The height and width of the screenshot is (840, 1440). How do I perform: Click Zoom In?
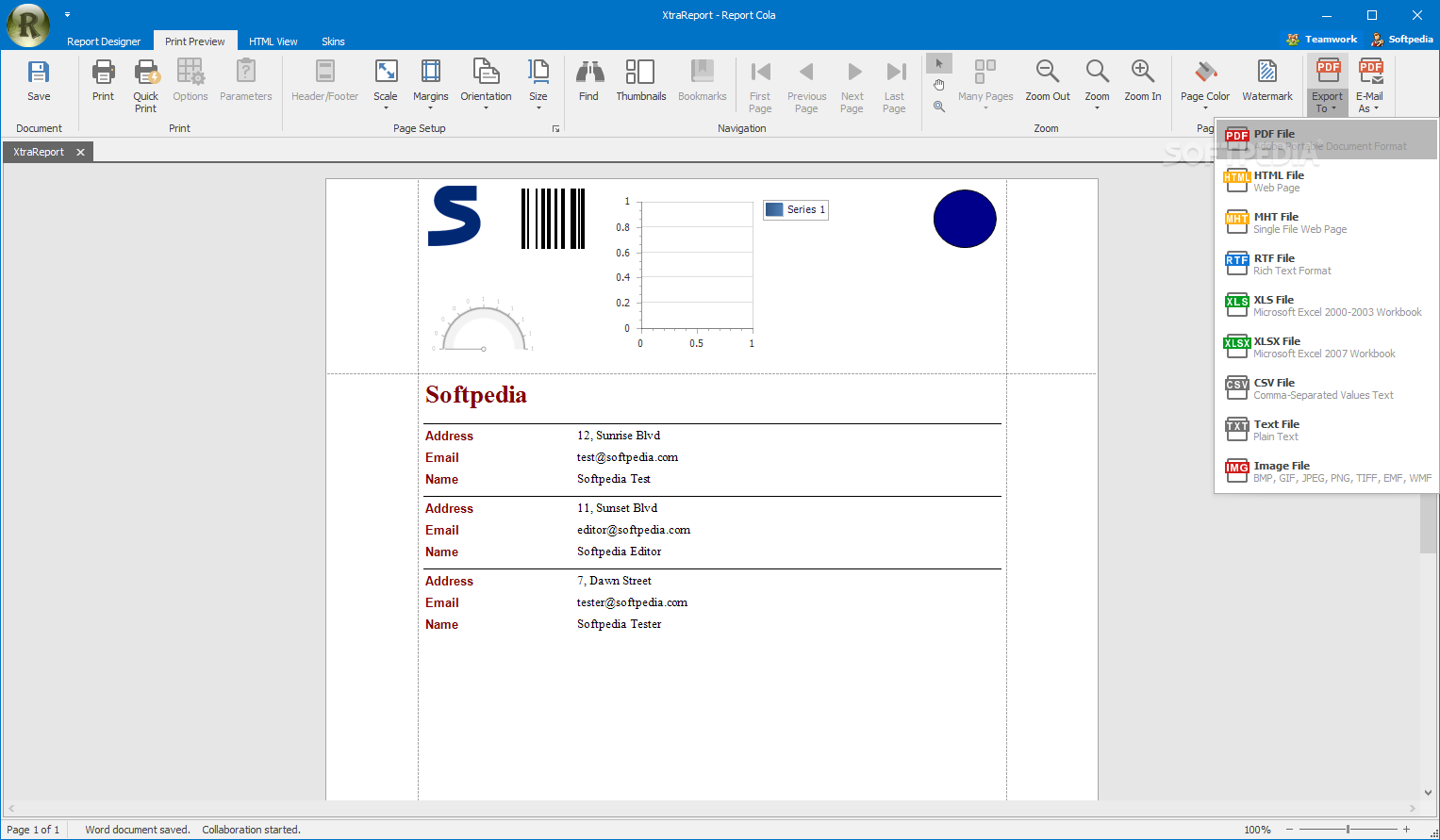tap(1143, 82)
